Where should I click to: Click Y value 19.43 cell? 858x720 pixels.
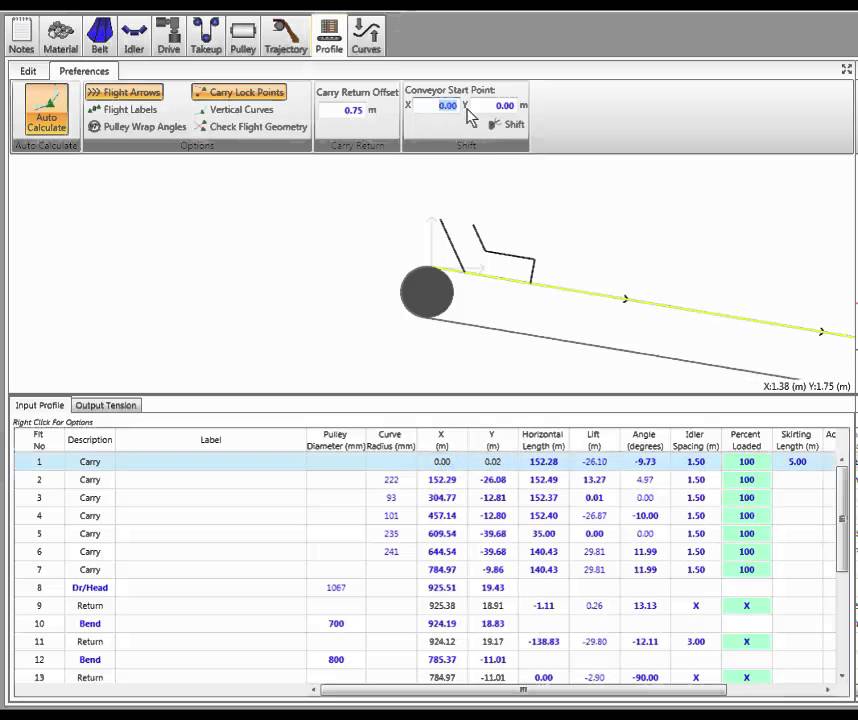(492, 588)
